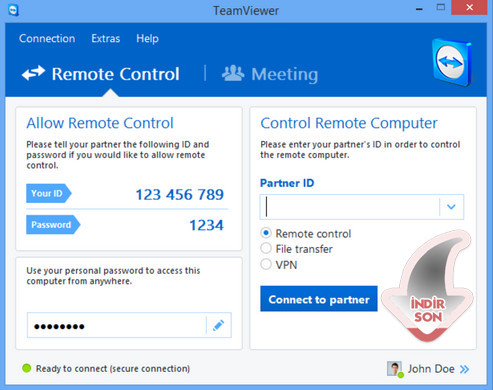493x390 pixels.
Task: Open the Partner ID dropdown arrow
Action: coord(451,207)
